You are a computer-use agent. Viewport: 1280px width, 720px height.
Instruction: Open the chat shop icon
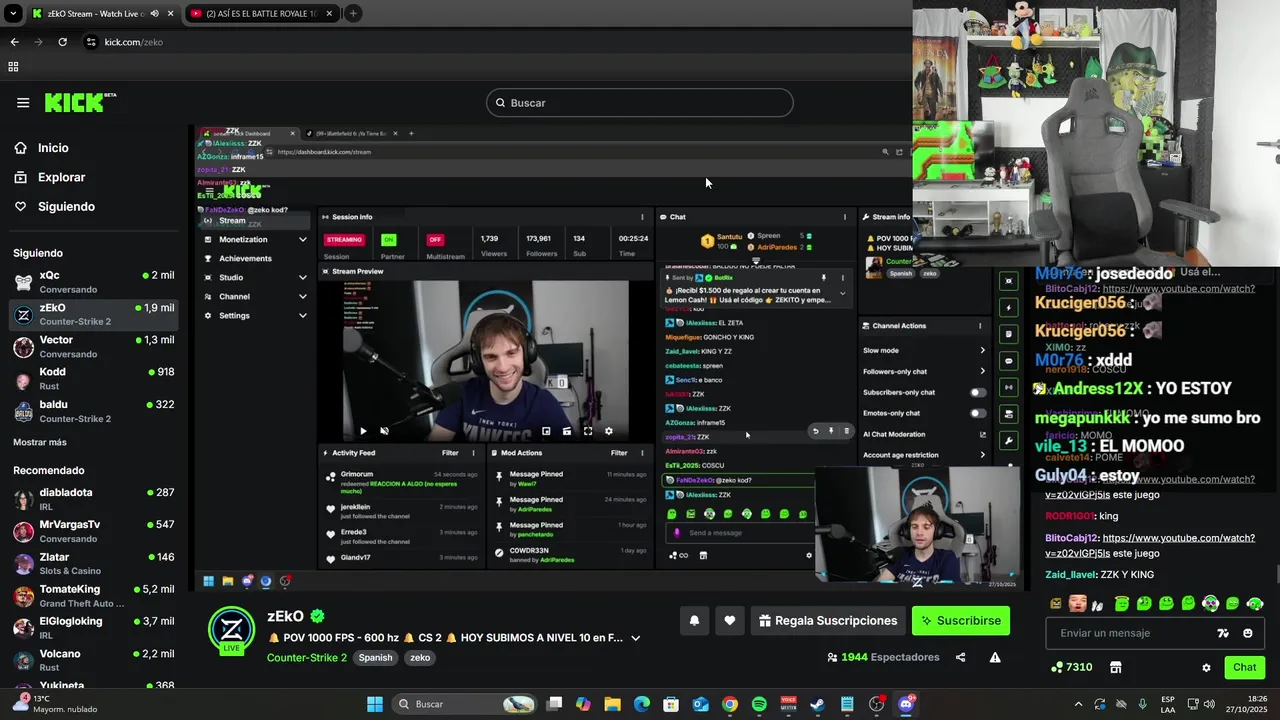click(1116, 667)
